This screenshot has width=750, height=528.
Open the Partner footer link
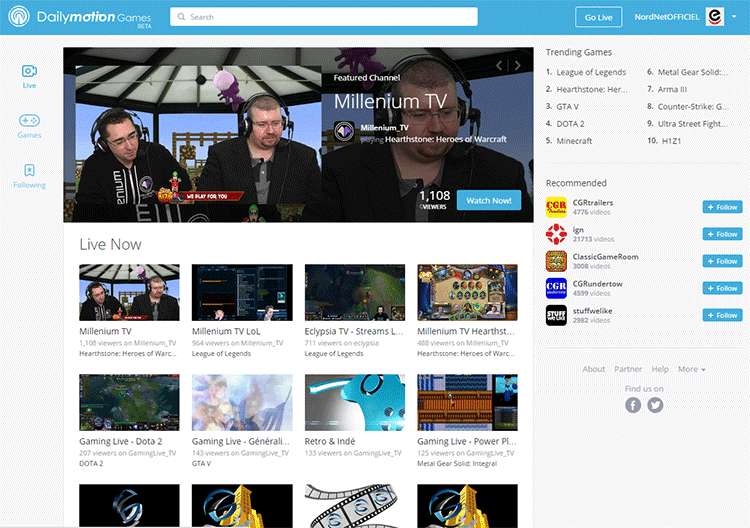click(628, 369)
